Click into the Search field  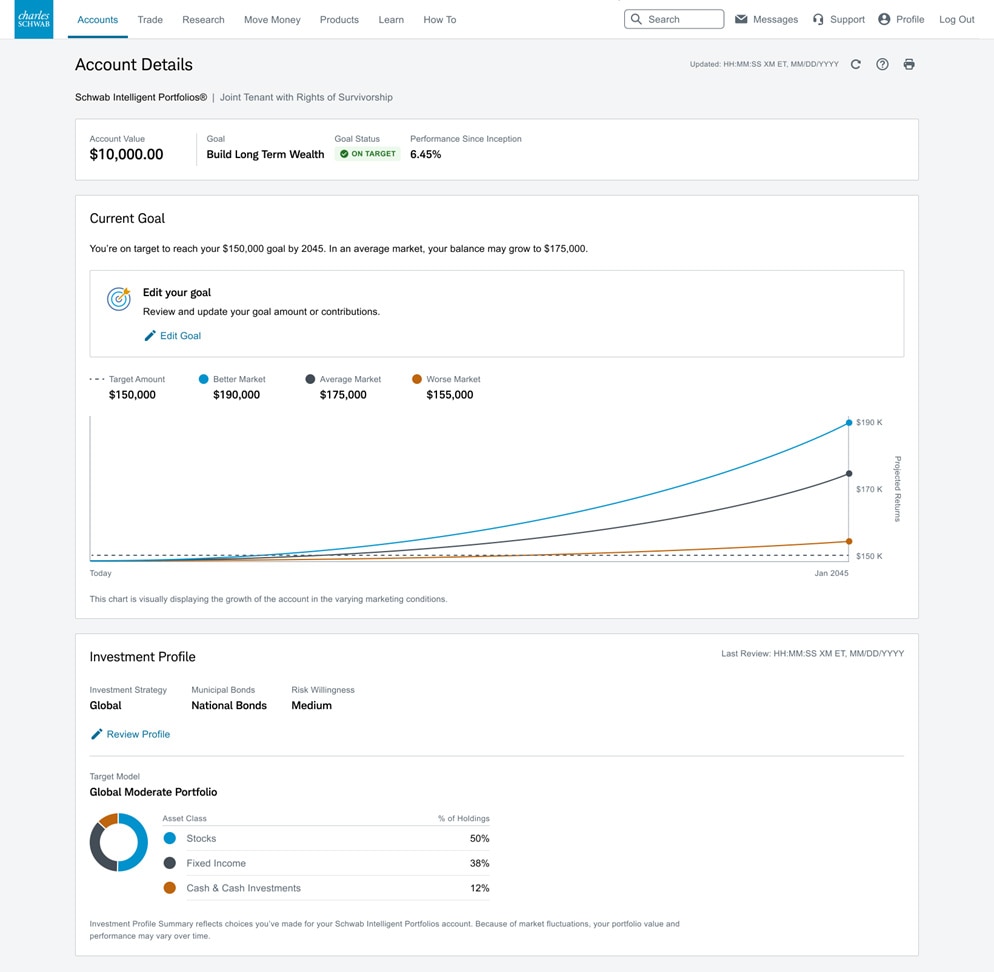pyautogui.click(x=674, y=19)
